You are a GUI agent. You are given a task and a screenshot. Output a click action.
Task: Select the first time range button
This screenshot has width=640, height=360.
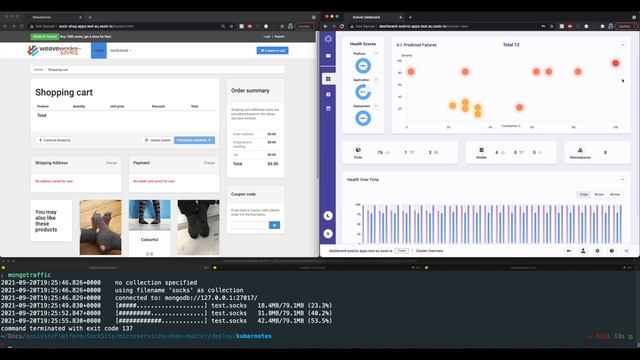pyautogui.click(x=584, y=194)
